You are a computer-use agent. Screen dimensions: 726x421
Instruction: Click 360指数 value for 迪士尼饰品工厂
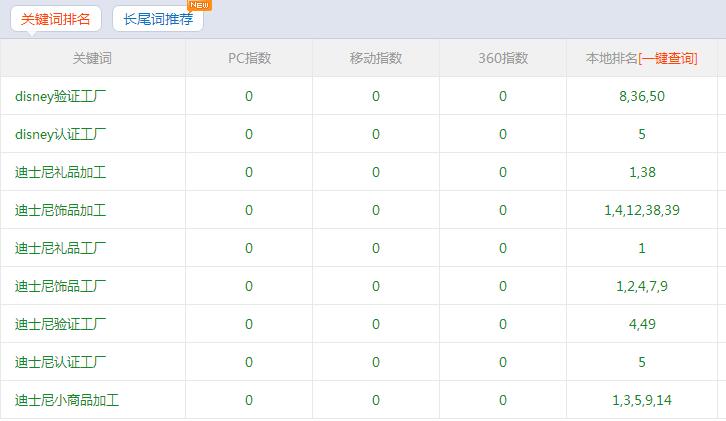click(x=503, y=286)
